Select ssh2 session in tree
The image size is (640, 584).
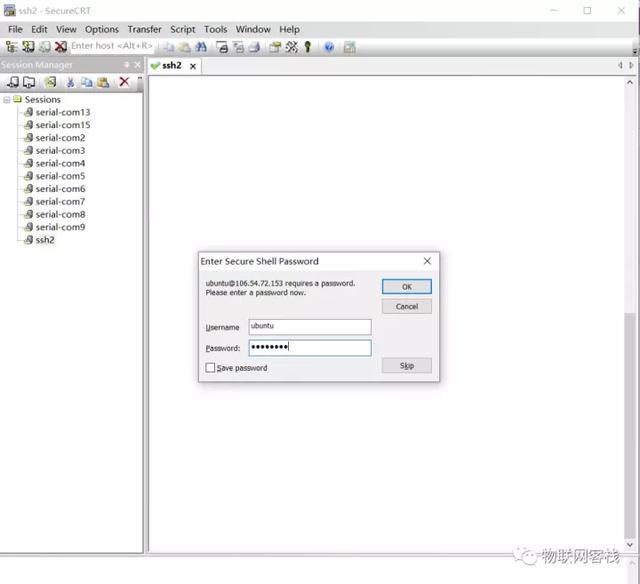[x=39, y=240]
